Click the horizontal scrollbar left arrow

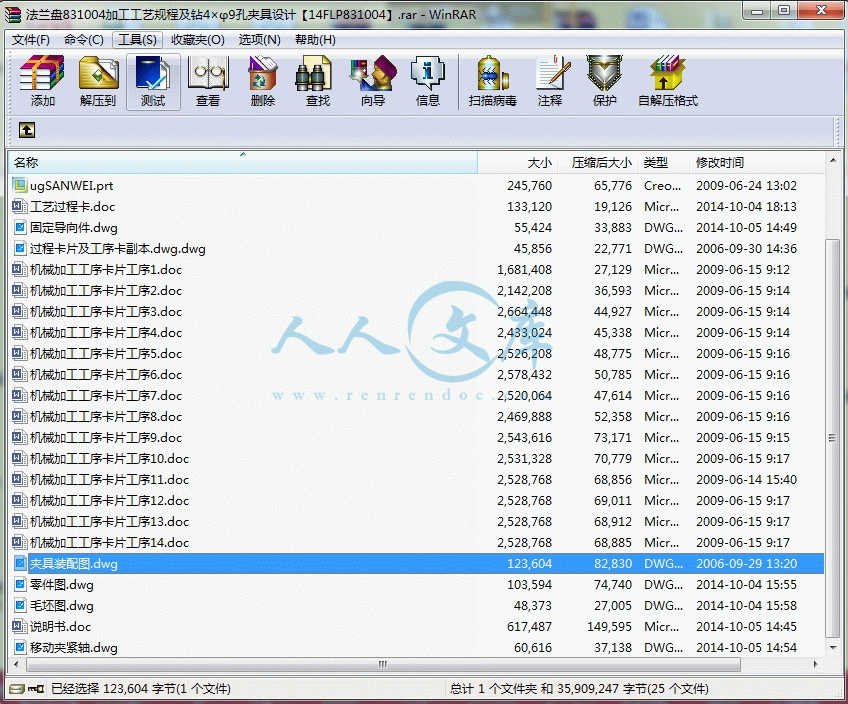[16, 664]
